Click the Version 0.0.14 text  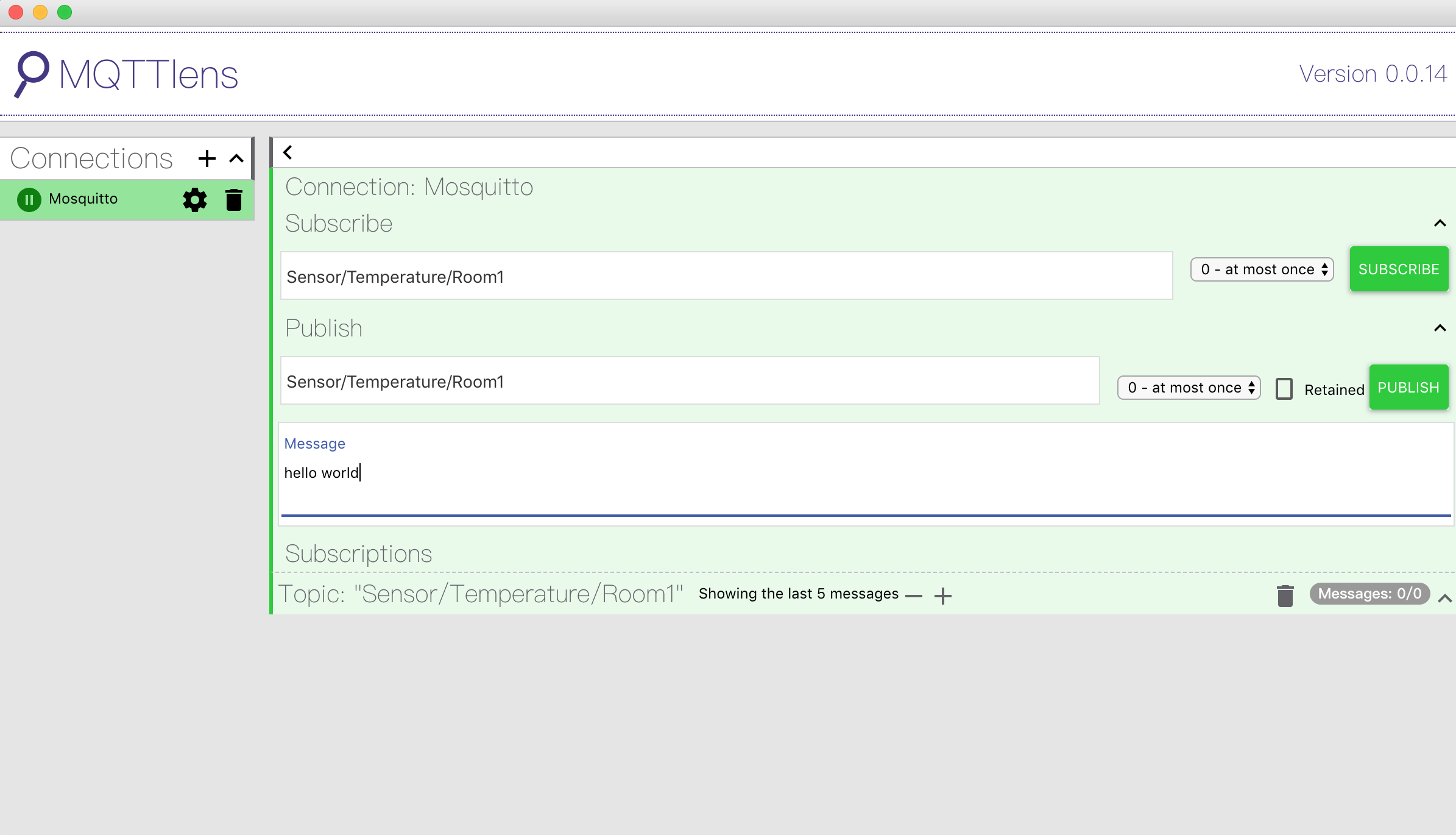coord(1373,74)
